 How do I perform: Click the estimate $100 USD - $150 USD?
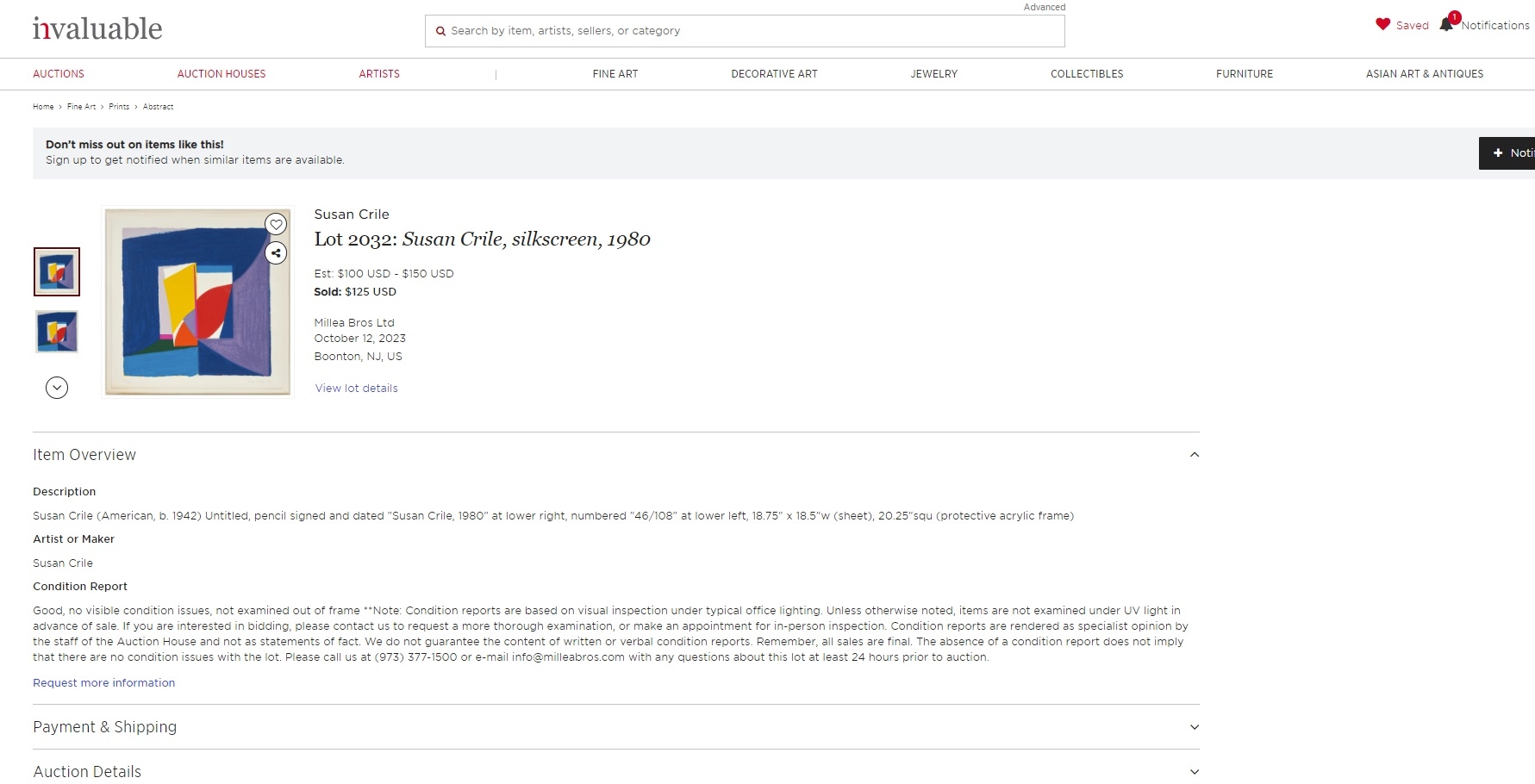[384, 274]
